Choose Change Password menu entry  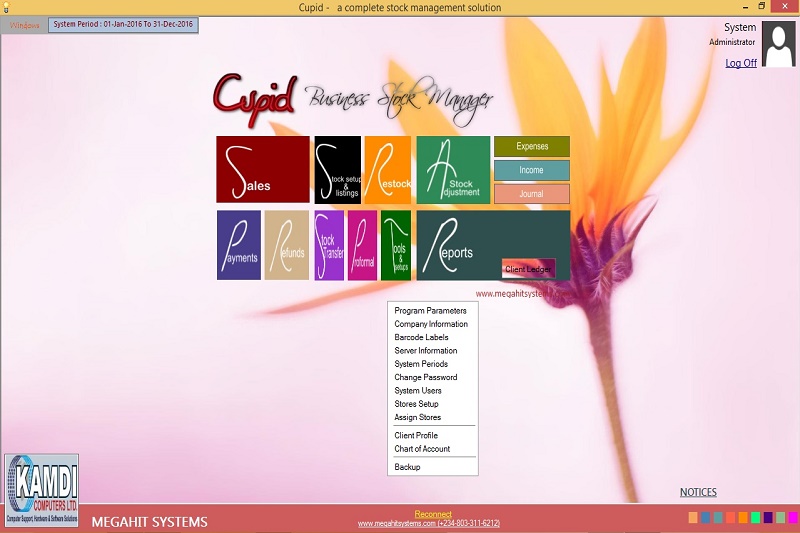coord(425,377)
